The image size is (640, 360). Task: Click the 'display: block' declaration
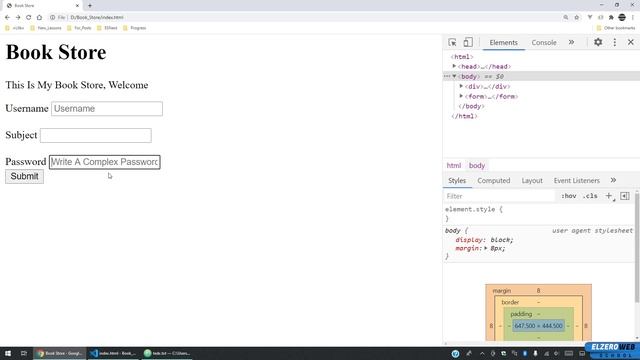[x=484, y=240]
